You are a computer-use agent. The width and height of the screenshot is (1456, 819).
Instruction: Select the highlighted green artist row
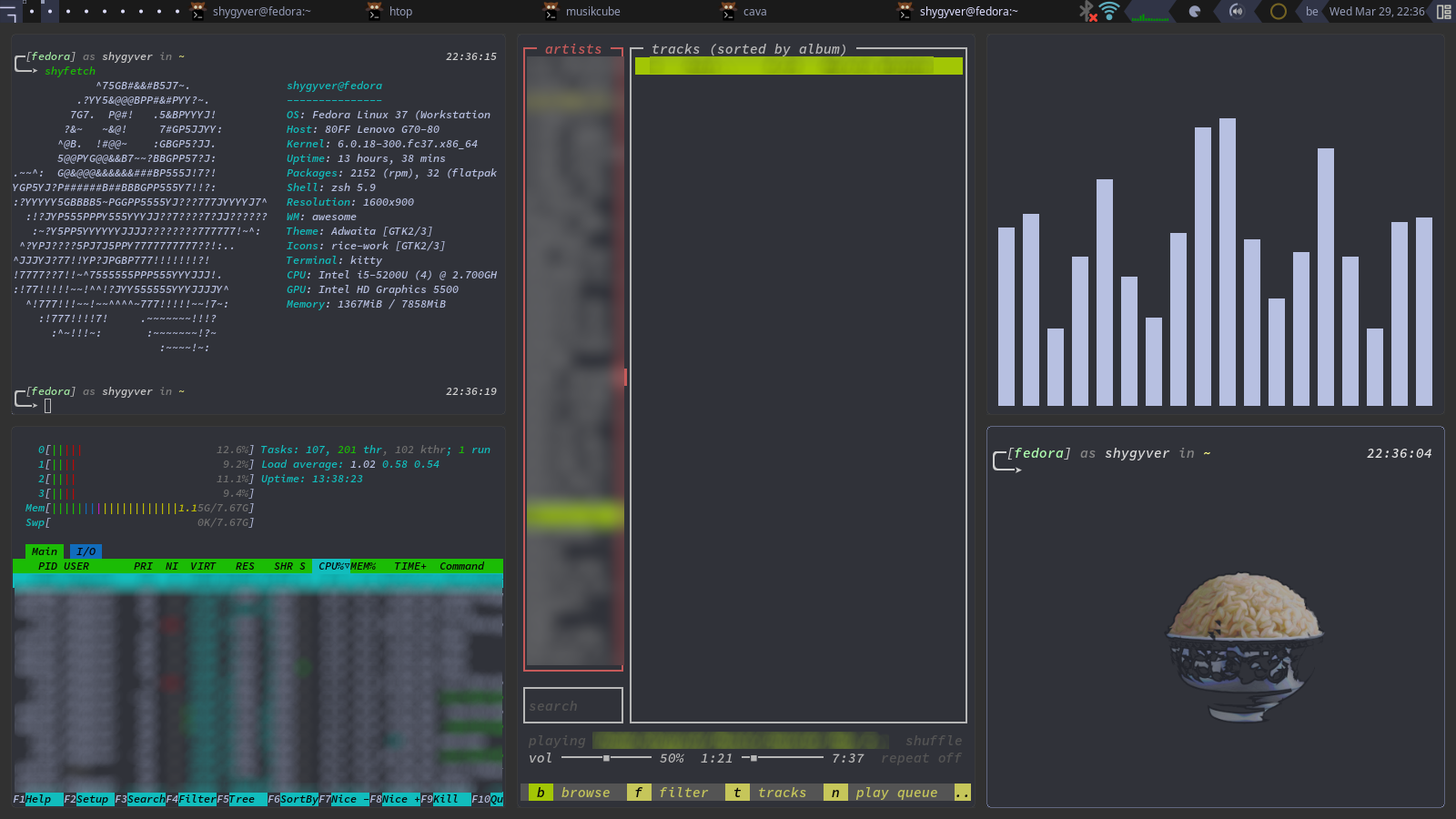pyautogui.click(x=574, y=516)
